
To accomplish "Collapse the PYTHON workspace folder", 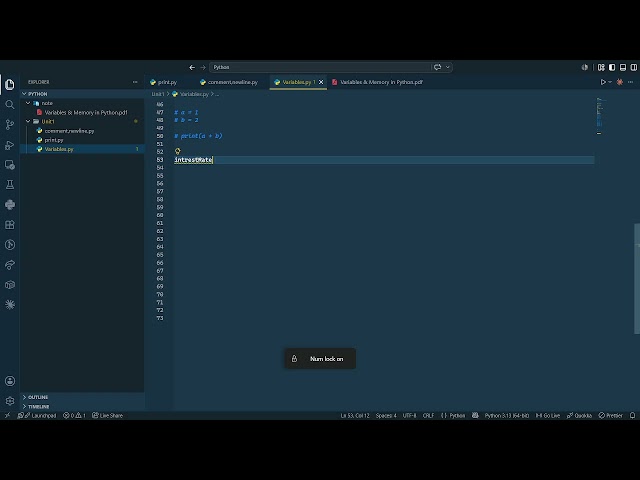I will click(24, 94).
